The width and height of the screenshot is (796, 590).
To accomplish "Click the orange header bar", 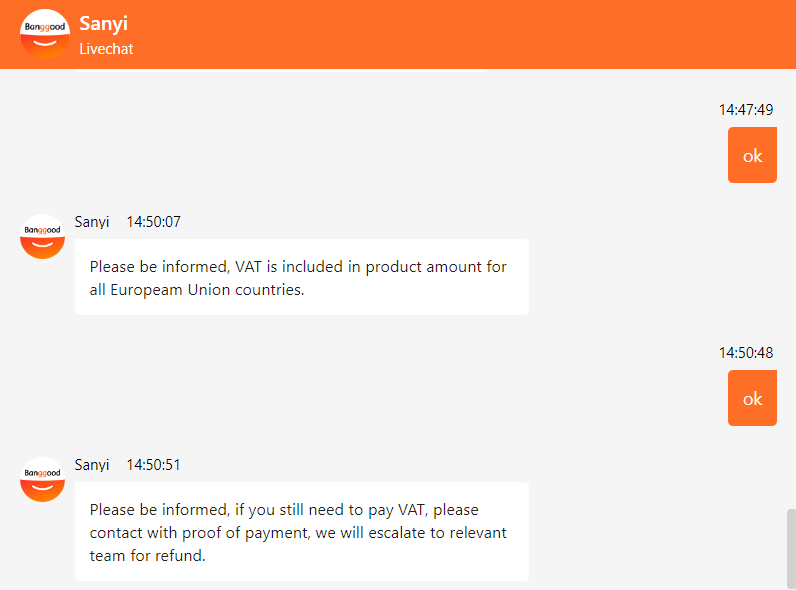I will [398, 34].
